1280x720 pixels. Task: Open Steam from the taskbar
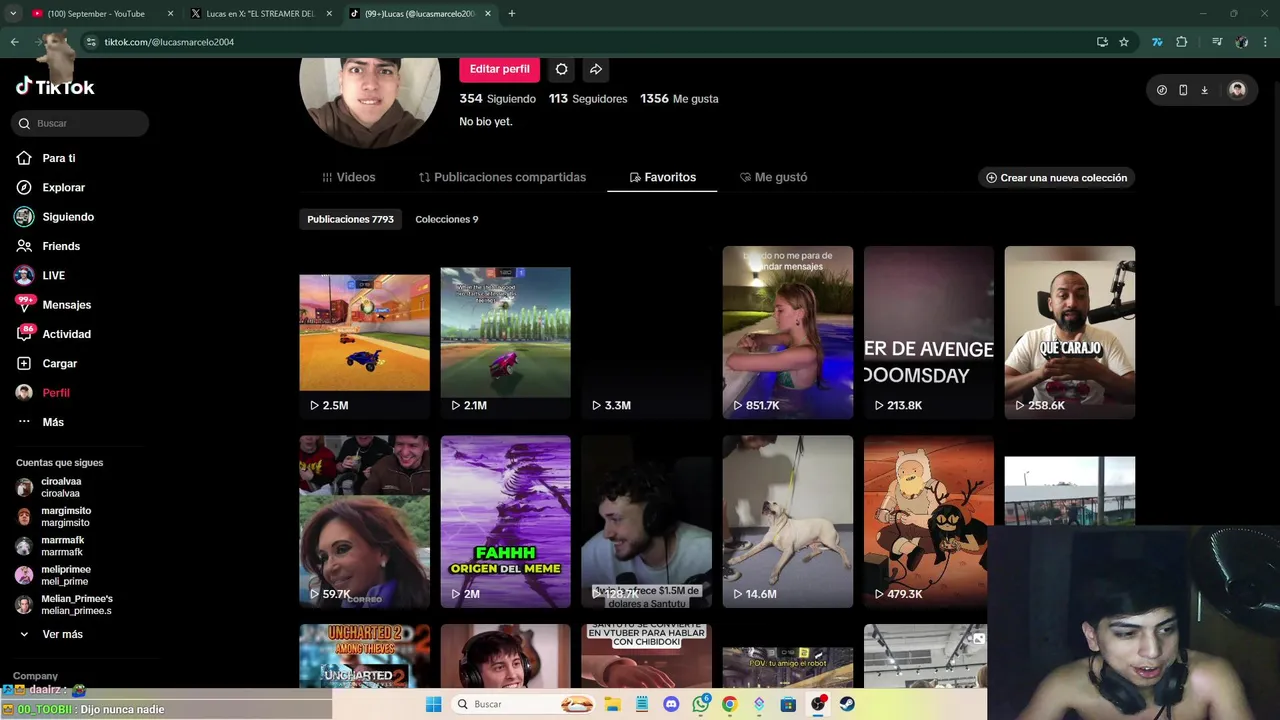point(847,704)
